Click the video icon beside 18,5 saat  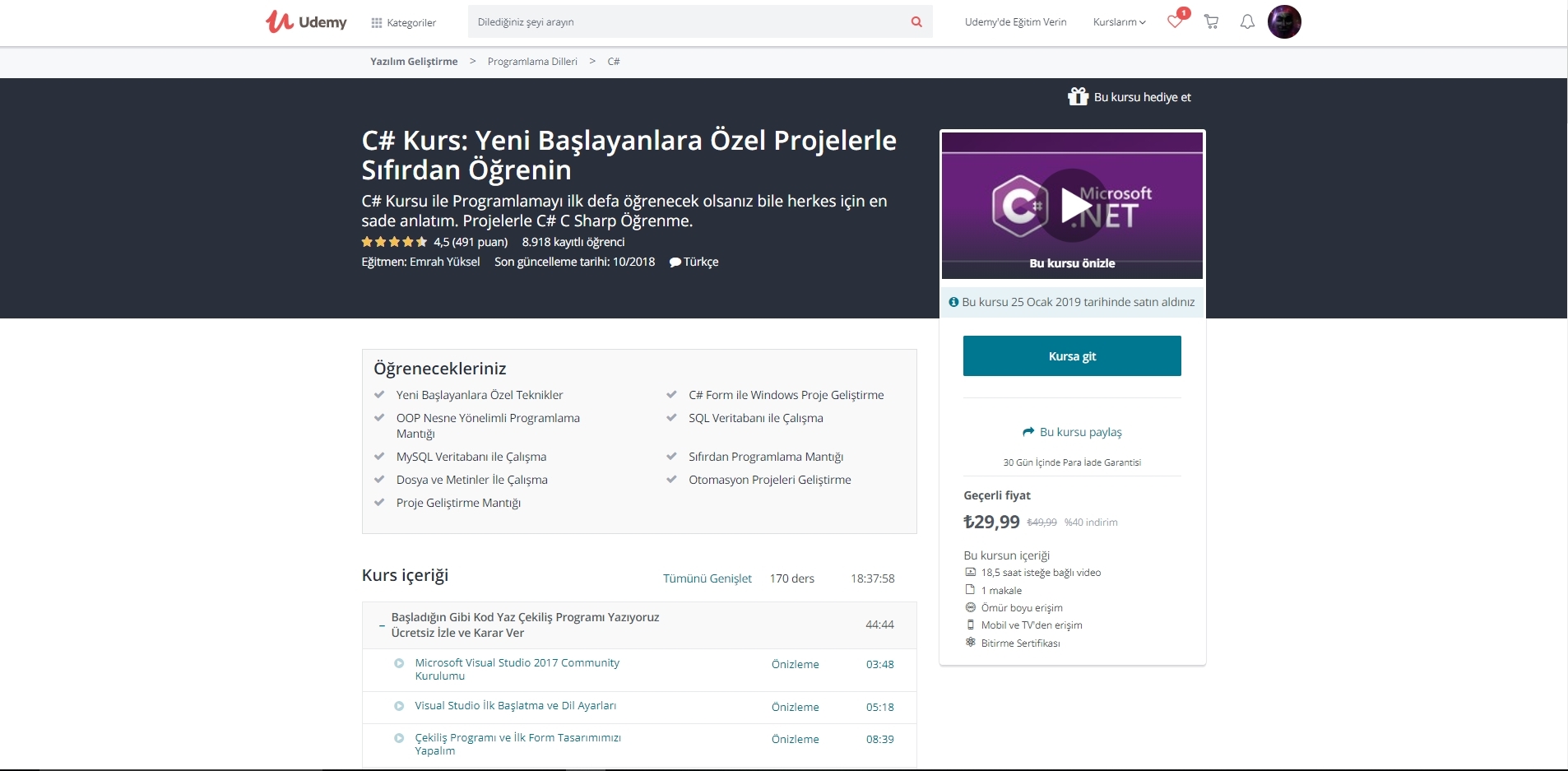coord(970,572)
